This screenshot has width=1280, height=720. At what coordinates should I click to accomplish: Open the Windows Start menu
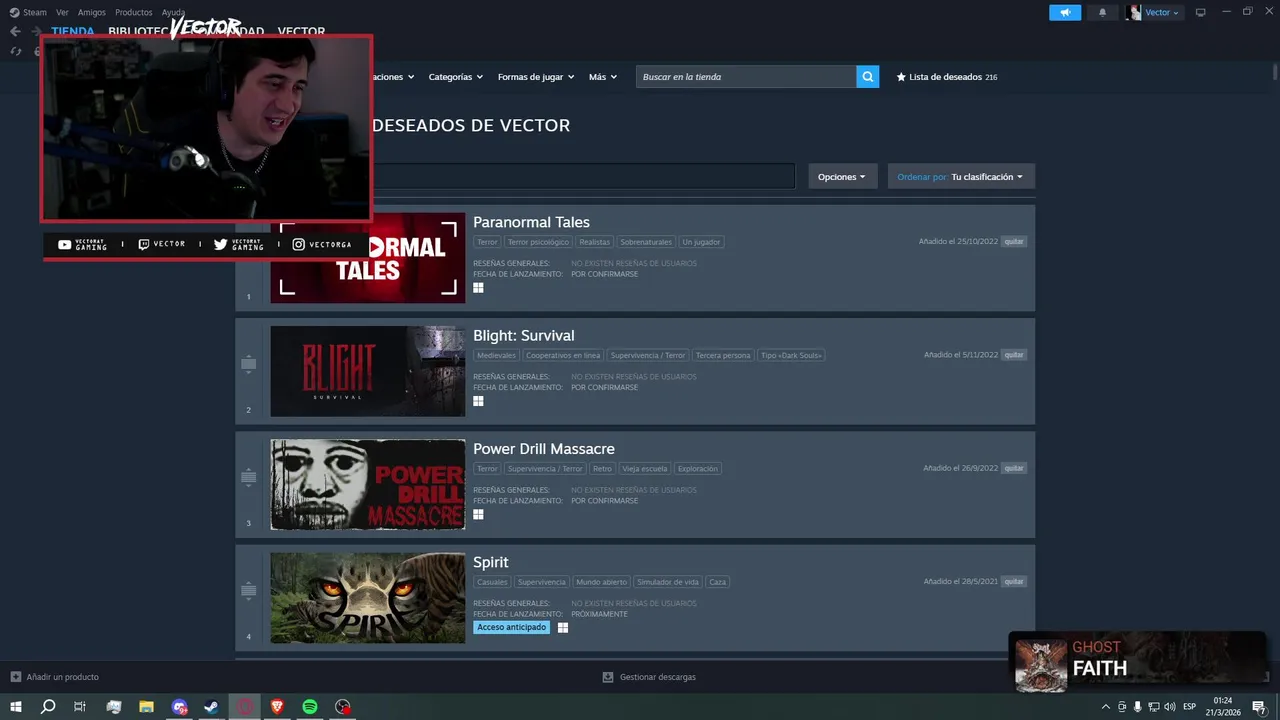click(16, 707)
